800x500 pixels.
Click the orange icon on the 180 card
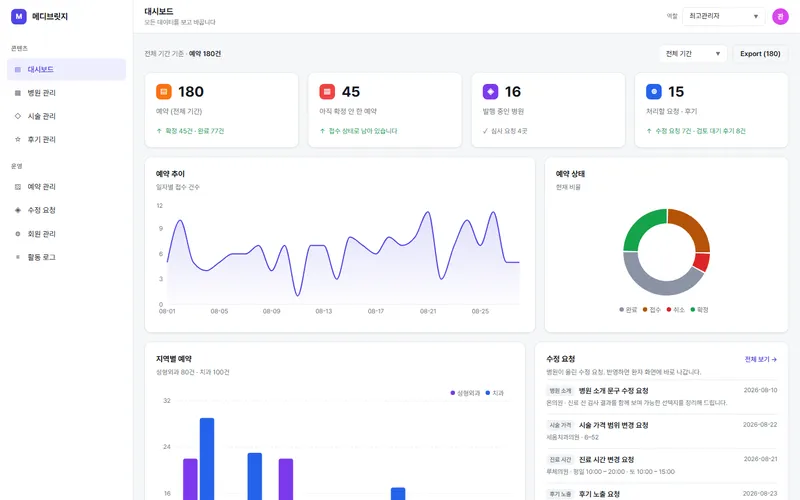point(164,92)
